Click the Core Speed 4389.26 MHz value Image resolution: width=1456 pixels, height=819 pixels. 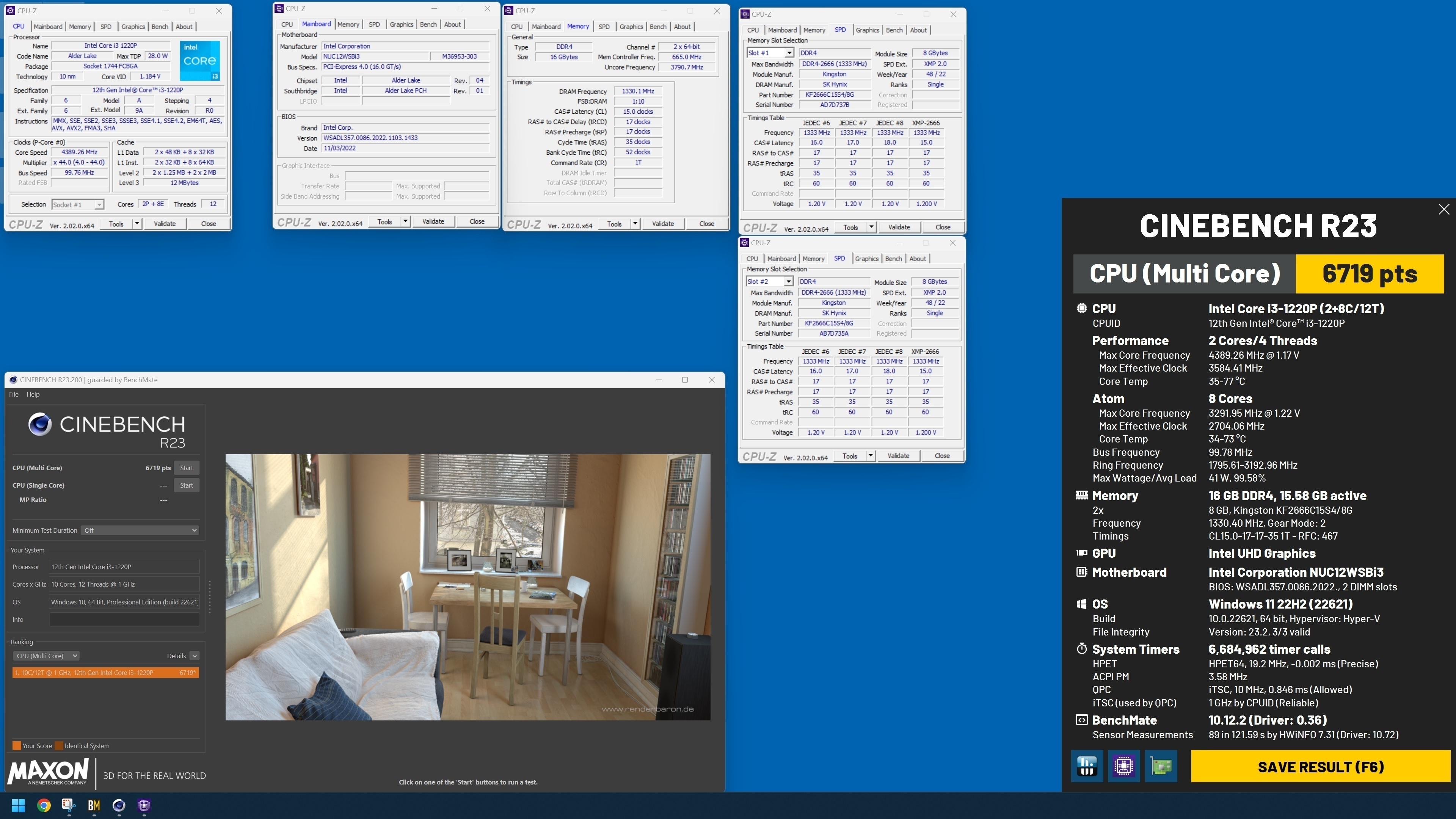[80, 152]
